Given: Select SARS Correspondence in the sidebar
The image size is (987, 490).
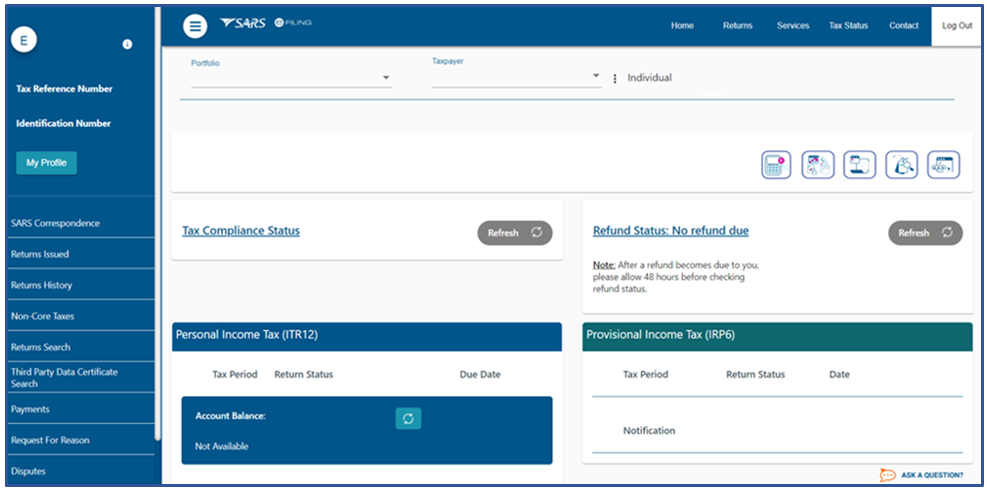Looking at the screenshot, I should (55, 223).
